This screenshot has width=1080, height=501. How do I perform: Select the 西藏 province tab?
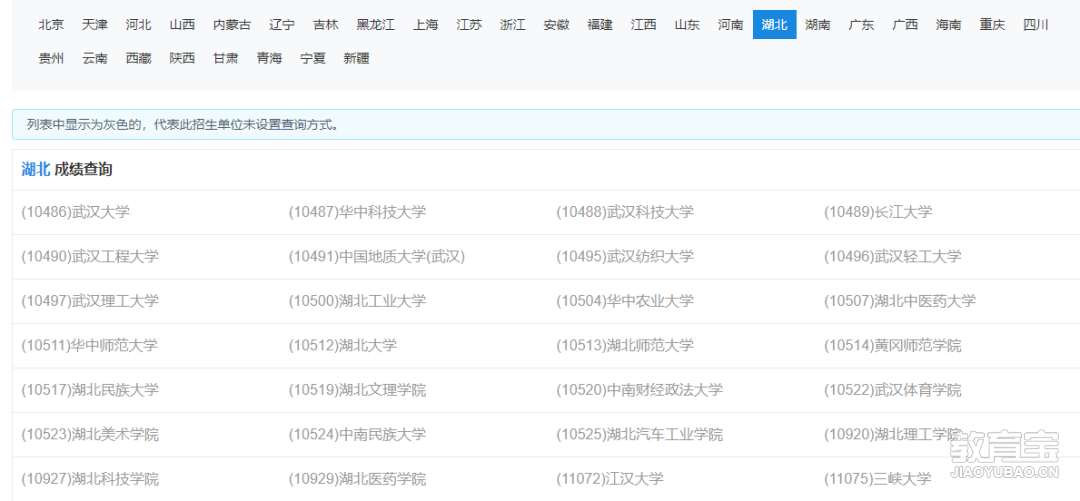pyautogui.click(x=138, y=59)
